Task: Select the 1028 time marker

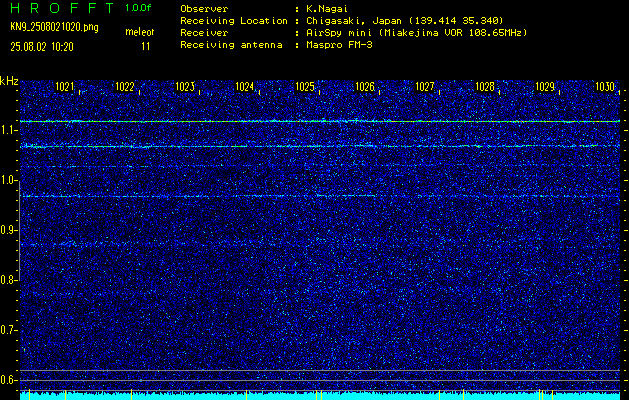Action: click(485, 87)
